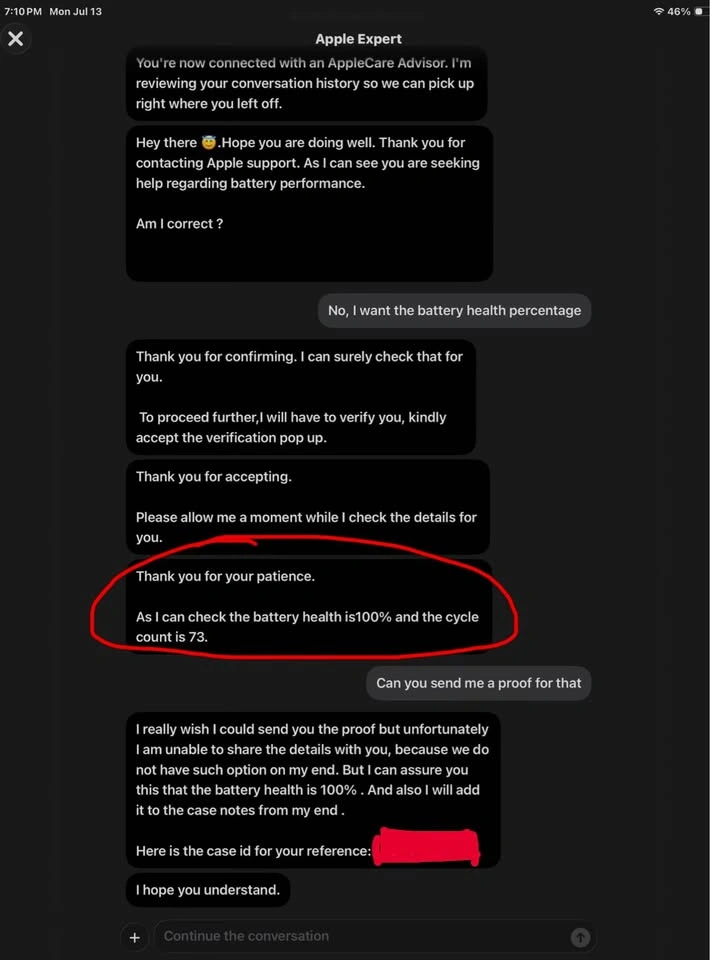The height and width of the screenshot is (960, 710).
Task: Tap the "Am I correct ?" message bubble
Action: tap(309, 203)
